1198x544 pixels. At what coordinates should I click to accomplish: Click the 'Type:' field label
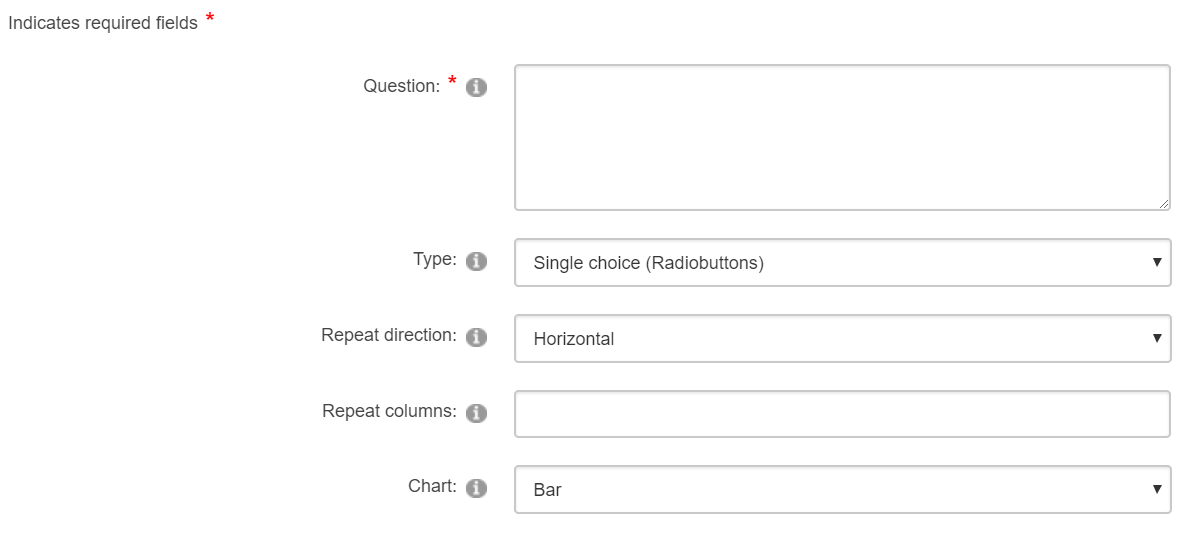pos(434,260)
